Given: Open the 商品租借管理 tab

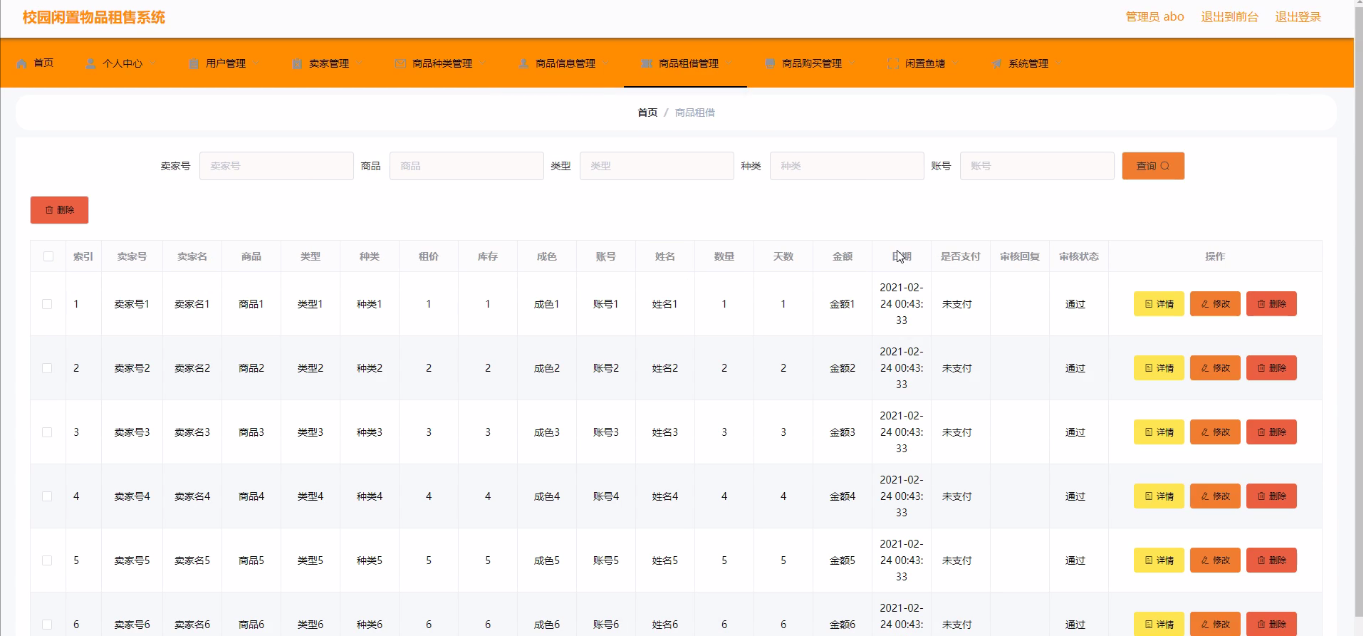Looking at the screenshot, I should 687,64.
